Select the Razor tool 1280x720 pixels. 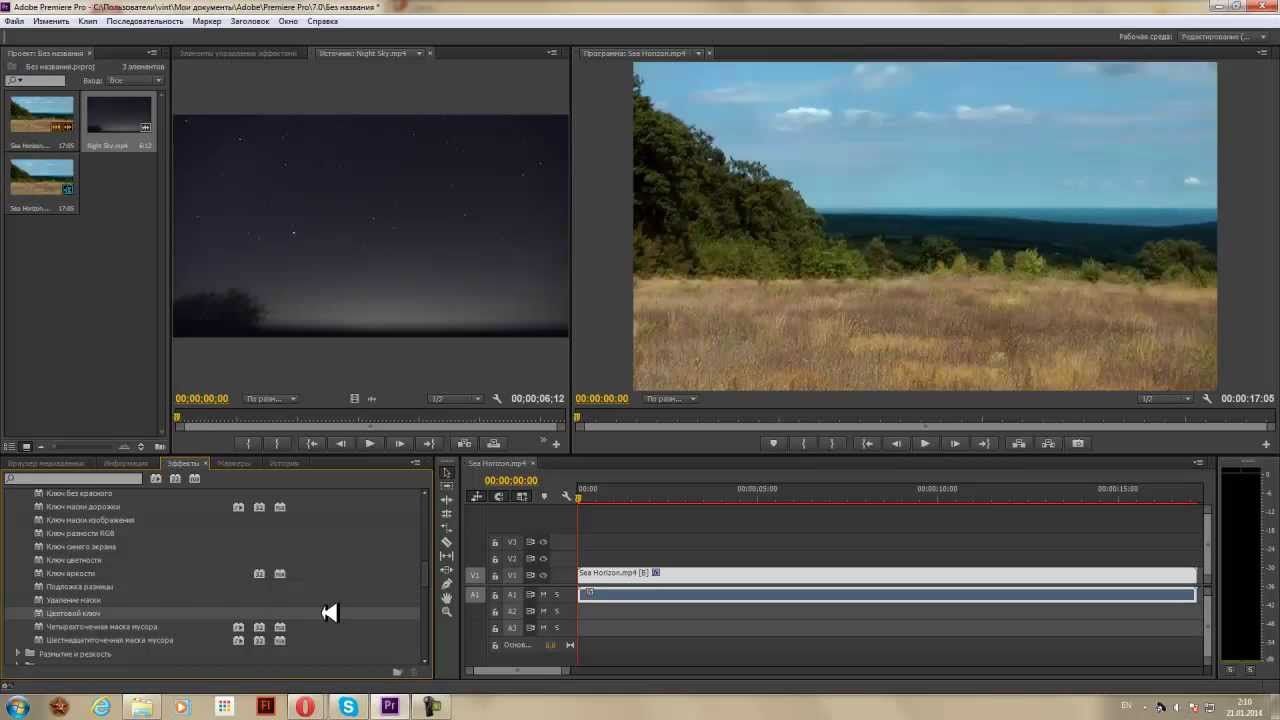pyautogui.click(x=447, y=542)
